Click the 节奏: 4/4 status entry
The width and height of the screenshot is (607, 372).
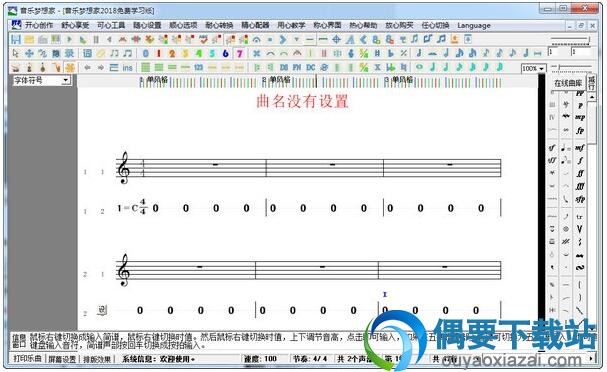coord(310,359)
